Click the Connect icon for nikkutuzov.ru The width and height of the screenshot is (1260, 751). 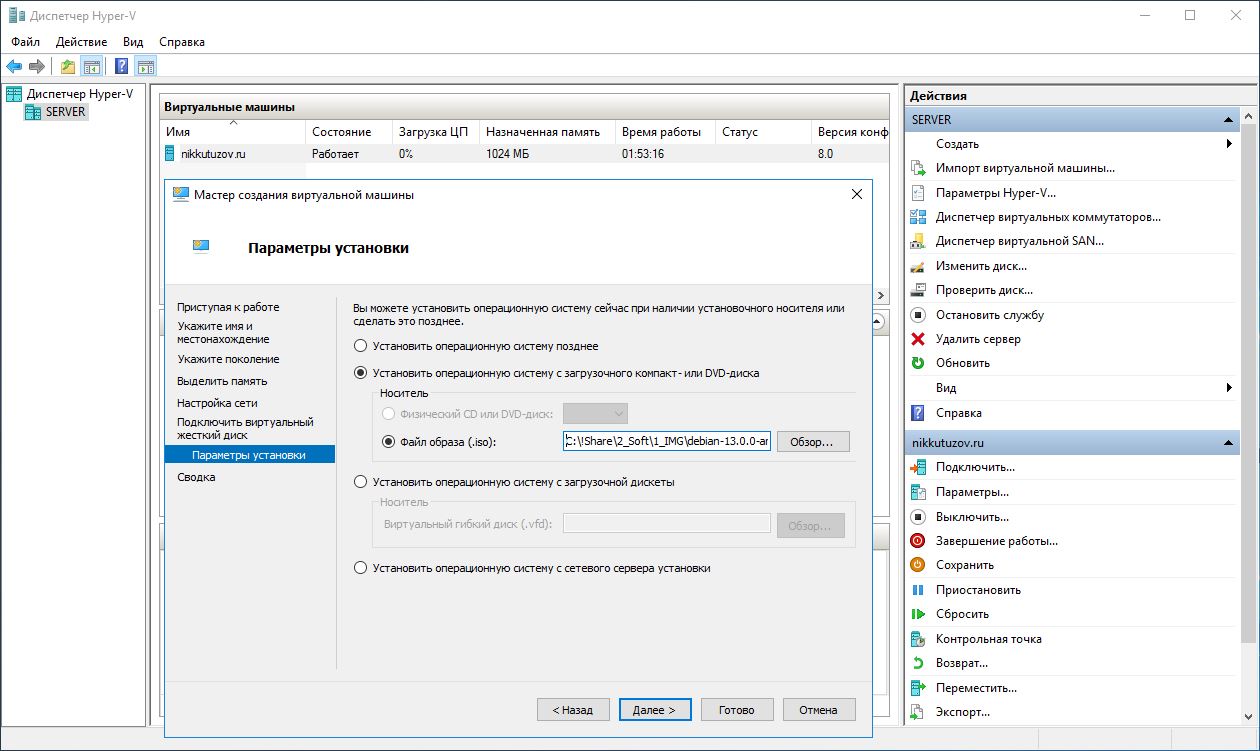(x=918, y=467)
